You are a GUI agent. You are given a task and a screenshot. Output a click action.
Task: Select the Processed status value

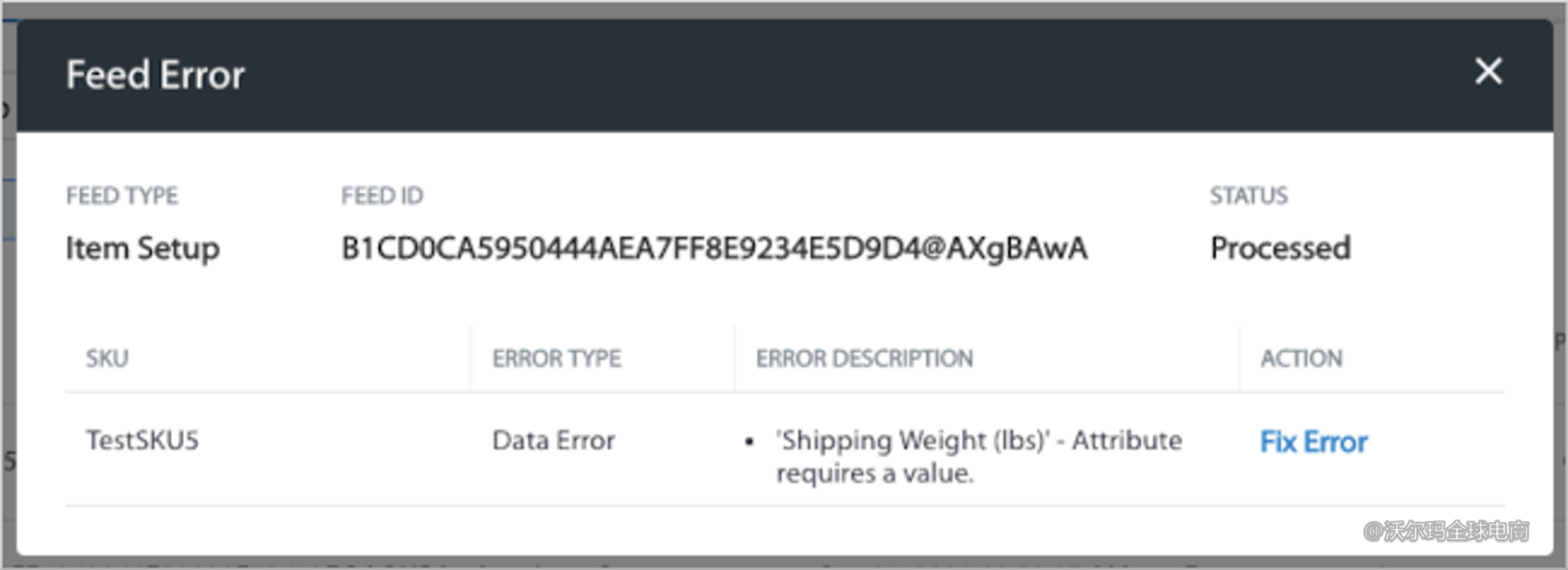1279,249
